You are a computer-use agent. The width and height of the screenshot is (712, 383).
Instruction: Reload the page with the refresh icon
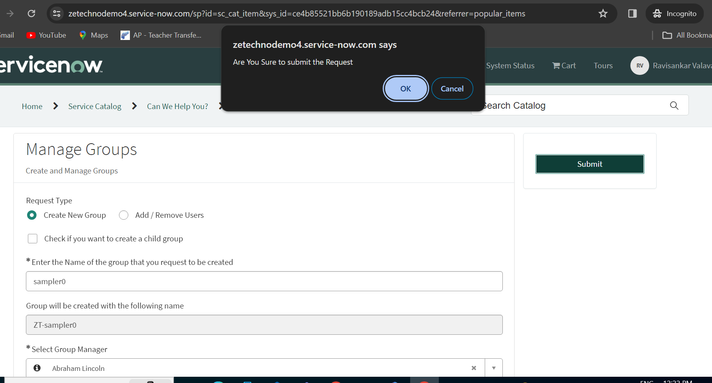31,14
